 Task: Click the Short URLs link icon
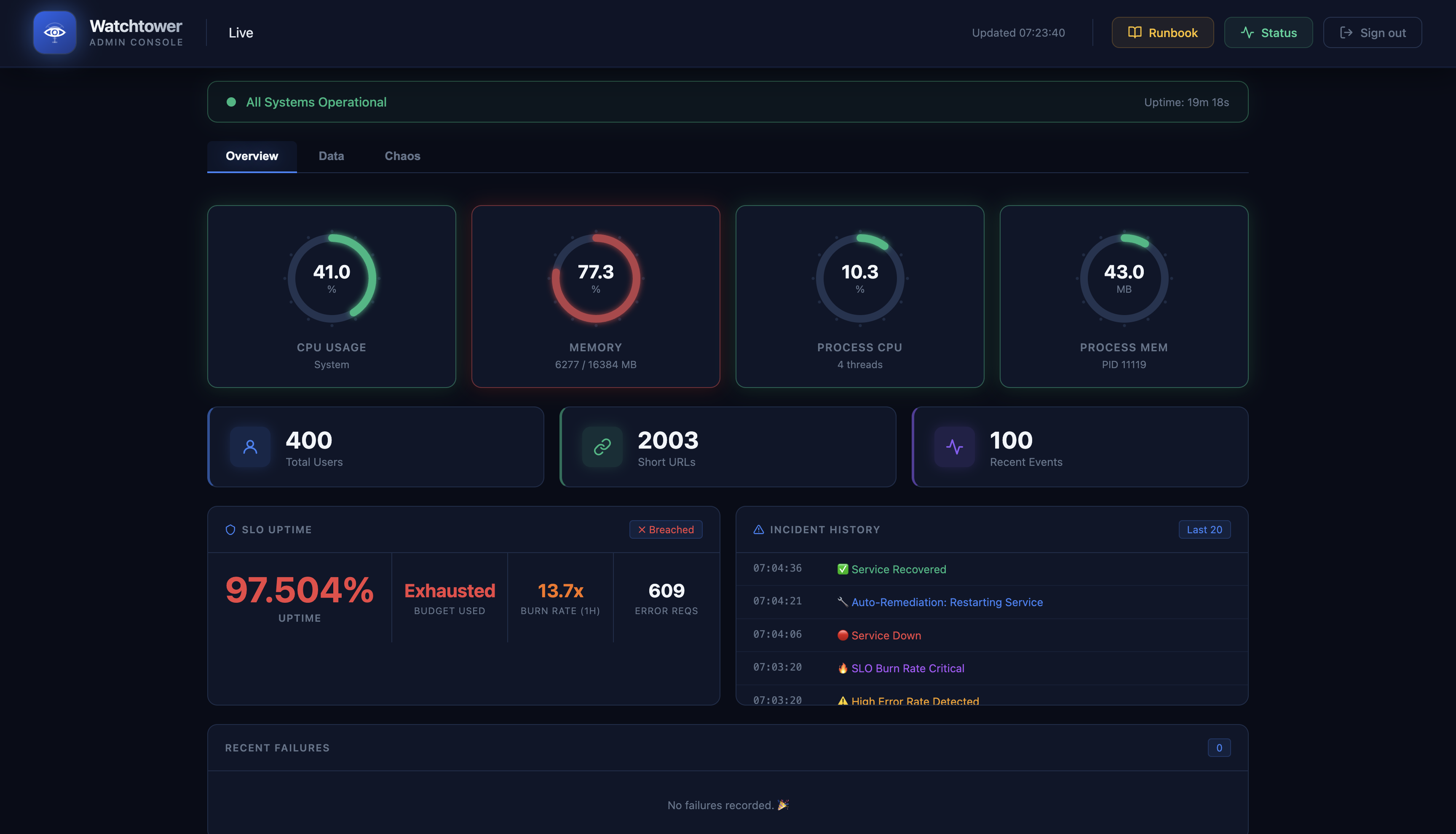pos(602,447)
